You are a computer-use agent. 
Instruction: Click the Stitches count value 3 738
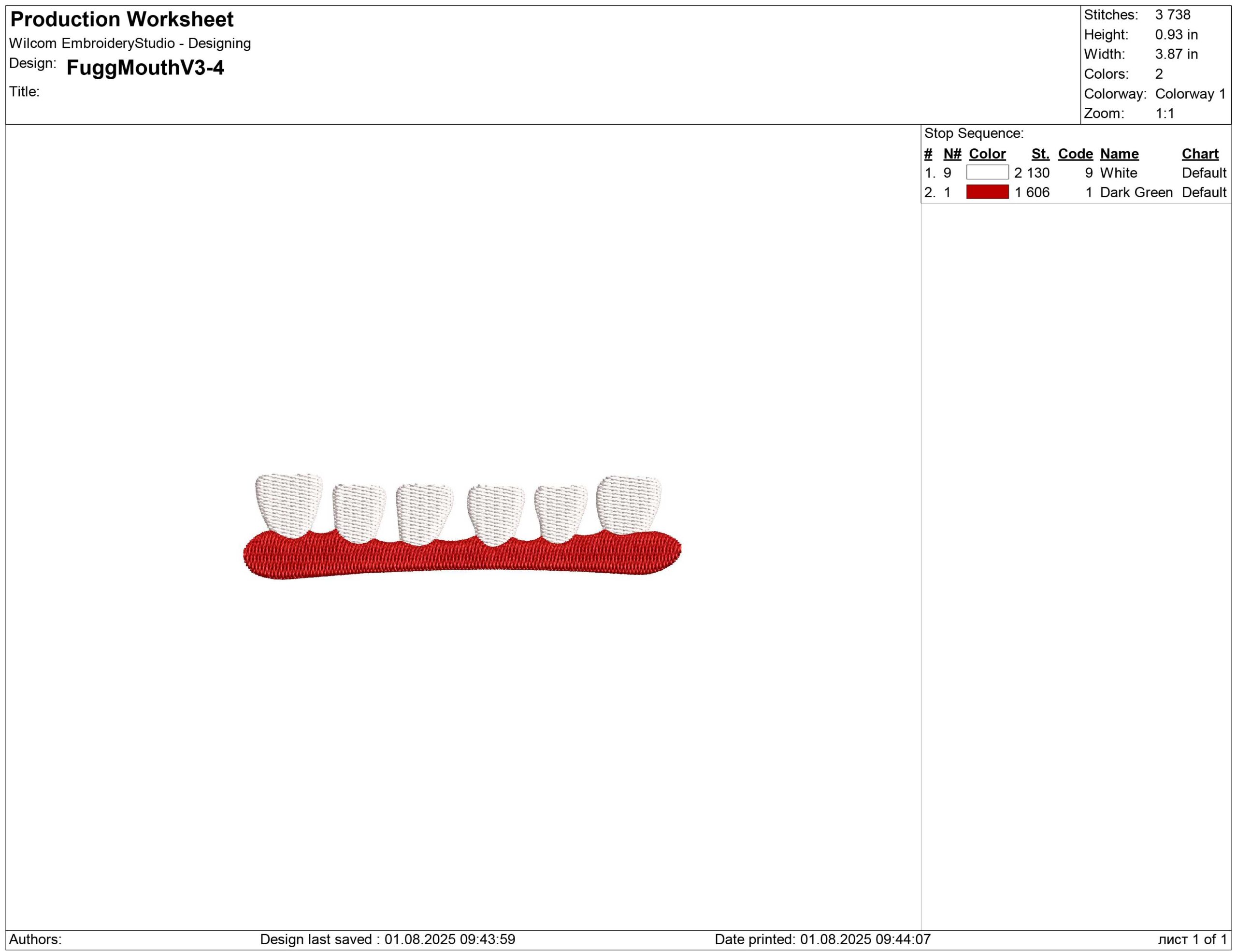tap(1172, 14)
